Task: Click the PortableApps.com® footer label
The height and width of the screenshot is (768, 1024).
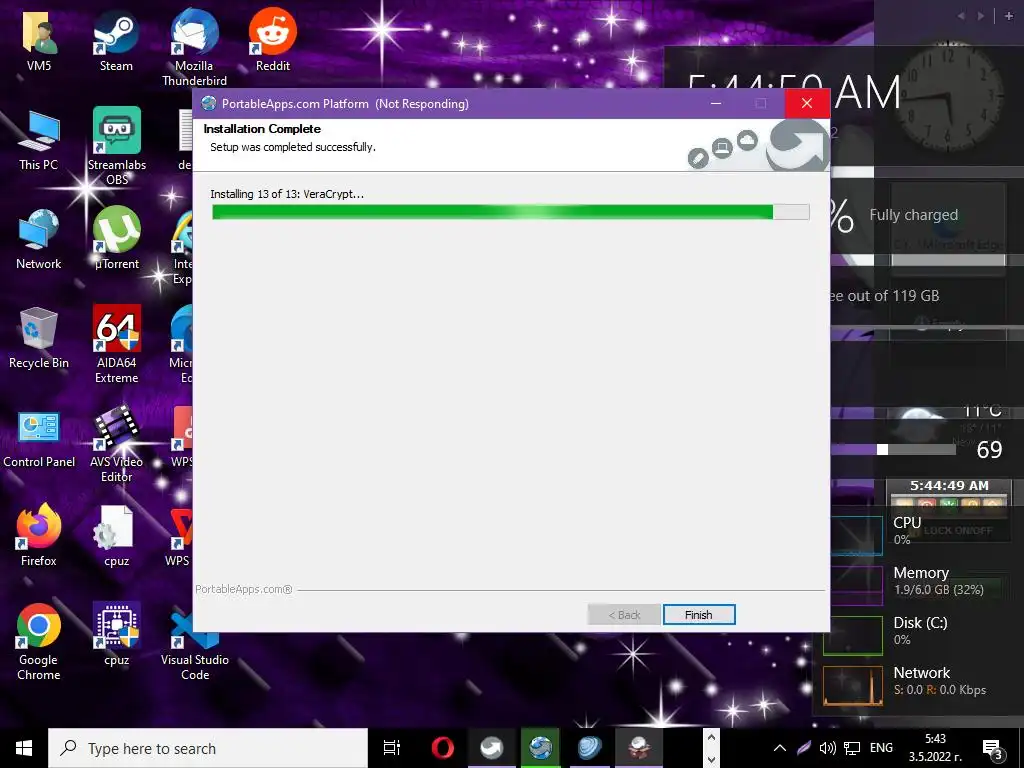Action: coord(244,589)
